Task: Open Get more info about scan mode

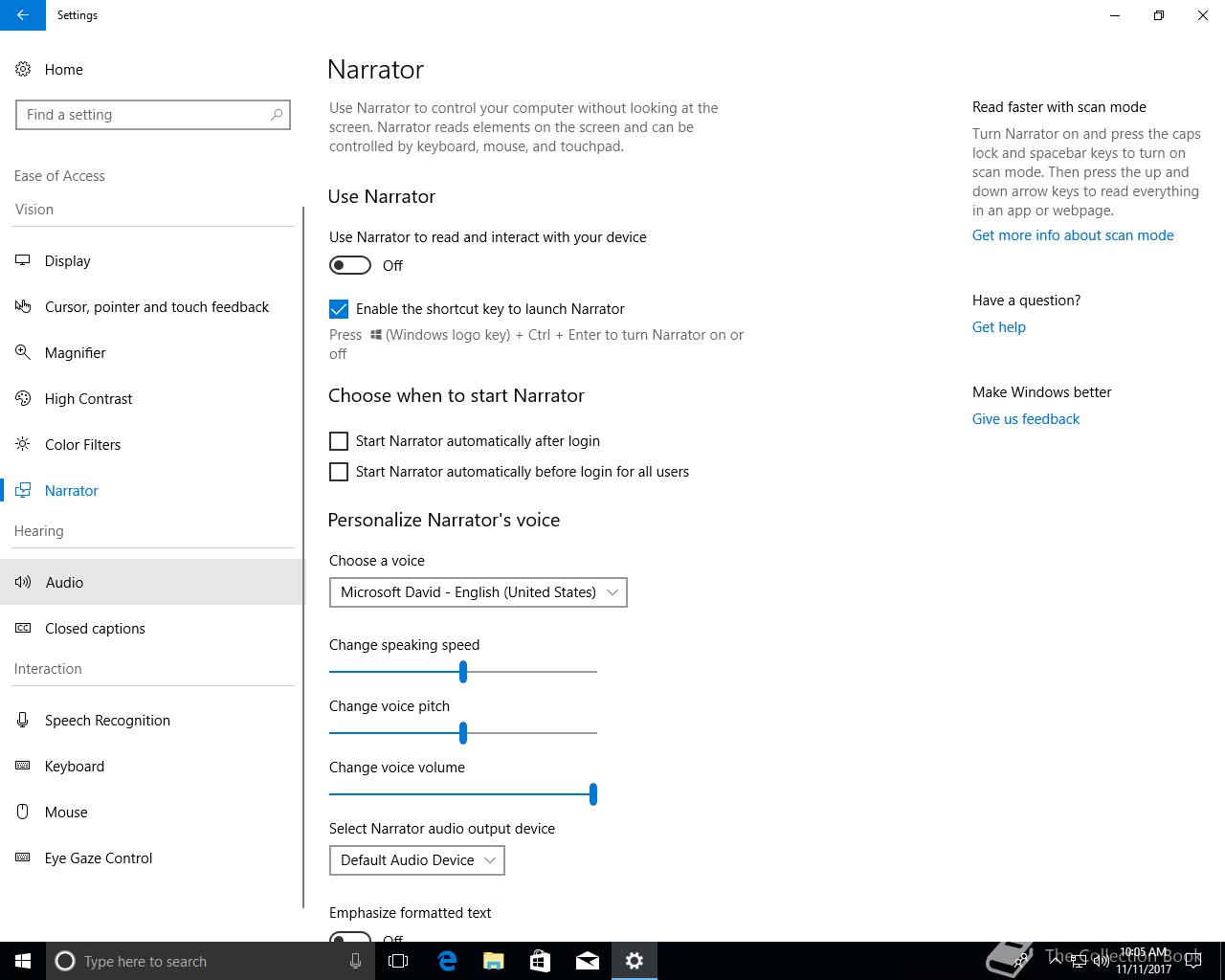Action: pyautogui.click(x=1073, y=235)
